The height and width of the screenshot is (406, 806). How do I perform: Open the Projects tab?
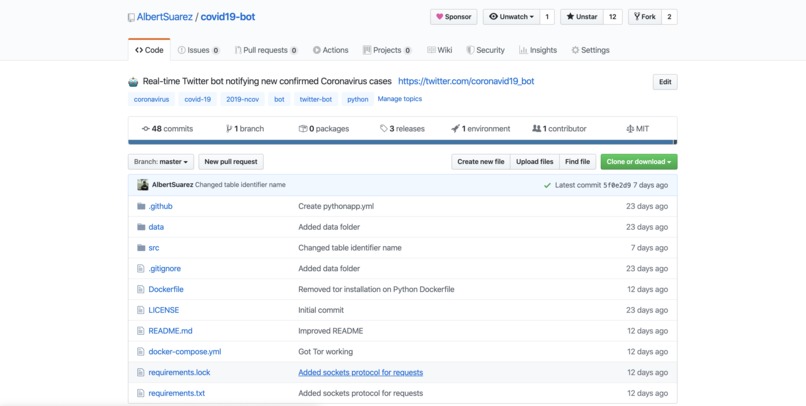point(387,50)
